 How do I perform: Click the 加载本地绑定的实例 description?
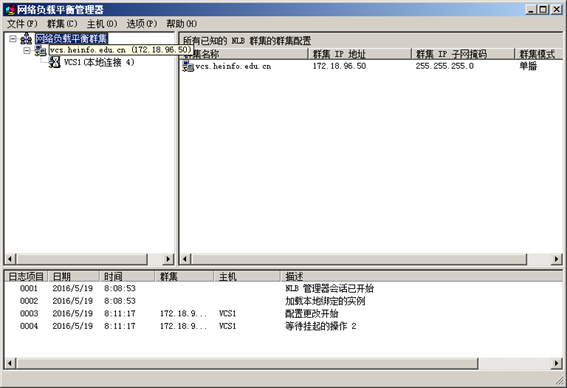pos(325,301)
